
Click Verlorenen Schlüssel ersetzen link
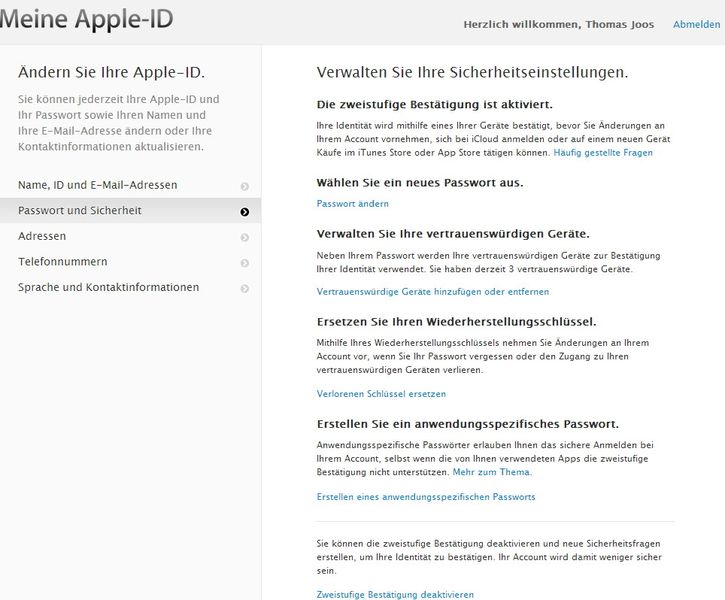381,394
